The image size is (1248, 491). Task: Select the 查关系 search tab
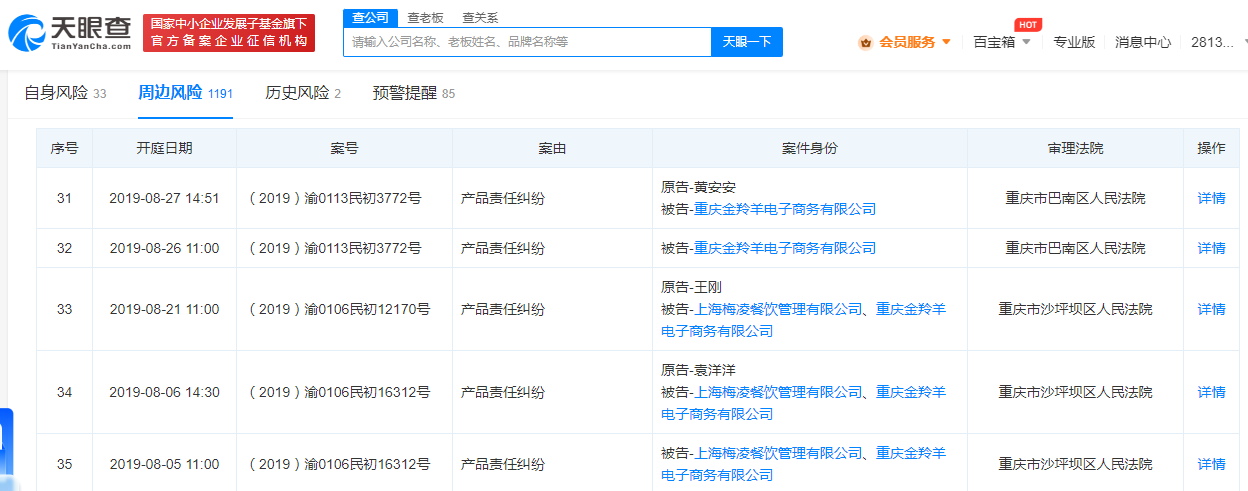click(480, 18)
